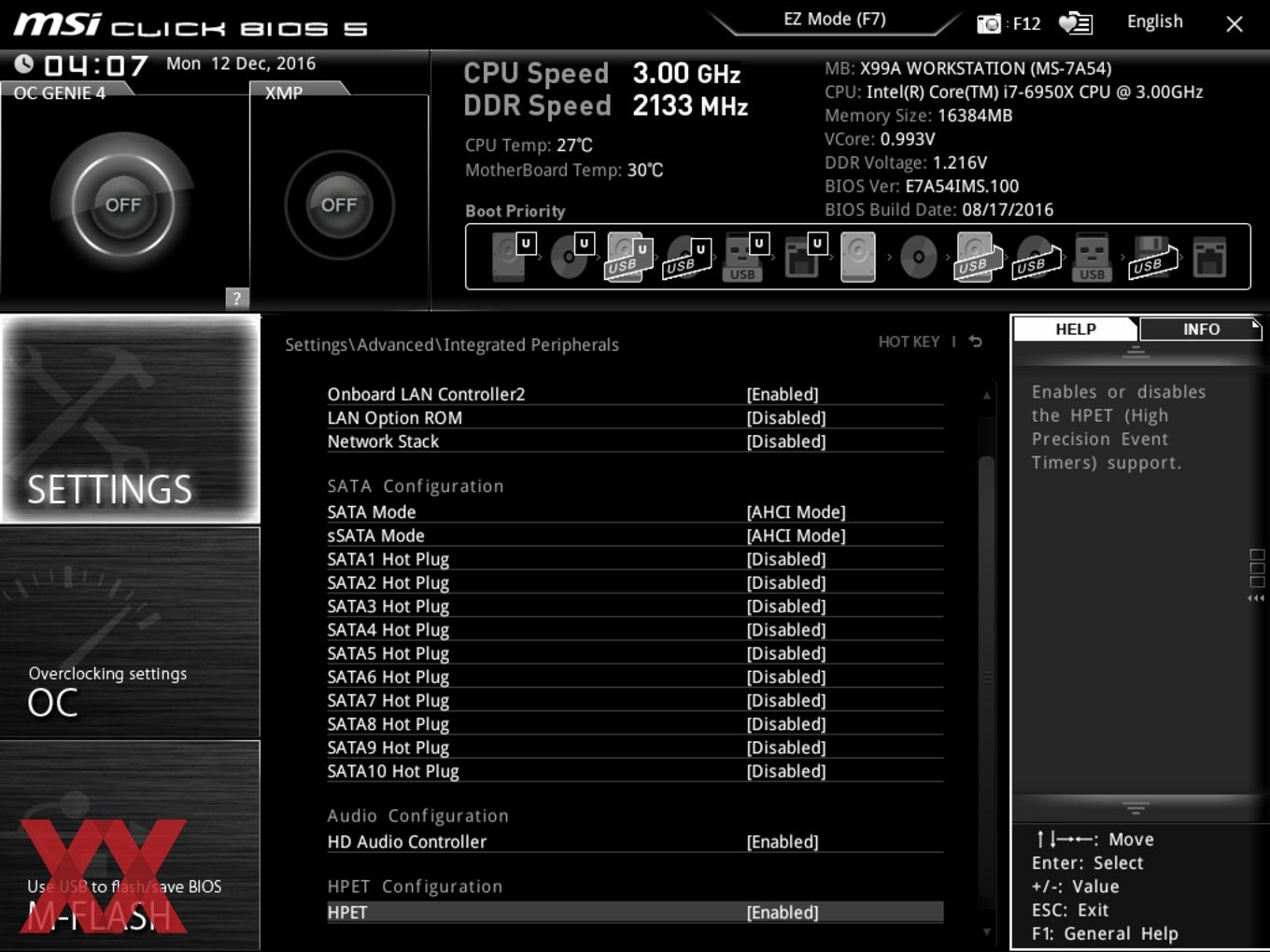The width and height of the screenshot is (1270, 952).
Task: Click the help panel top collapse handle
Action: click(x=1136, y=353)
